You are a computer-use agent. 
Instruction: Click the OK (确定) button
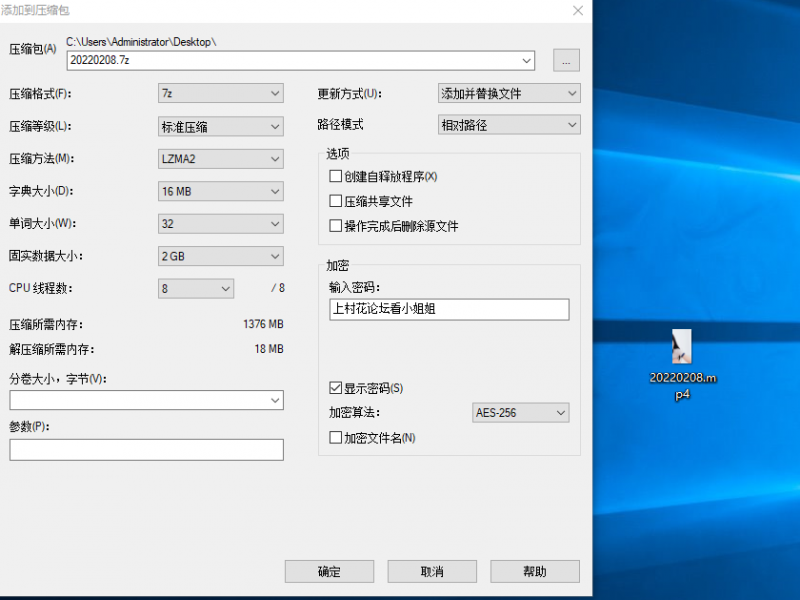click(329, 571)
